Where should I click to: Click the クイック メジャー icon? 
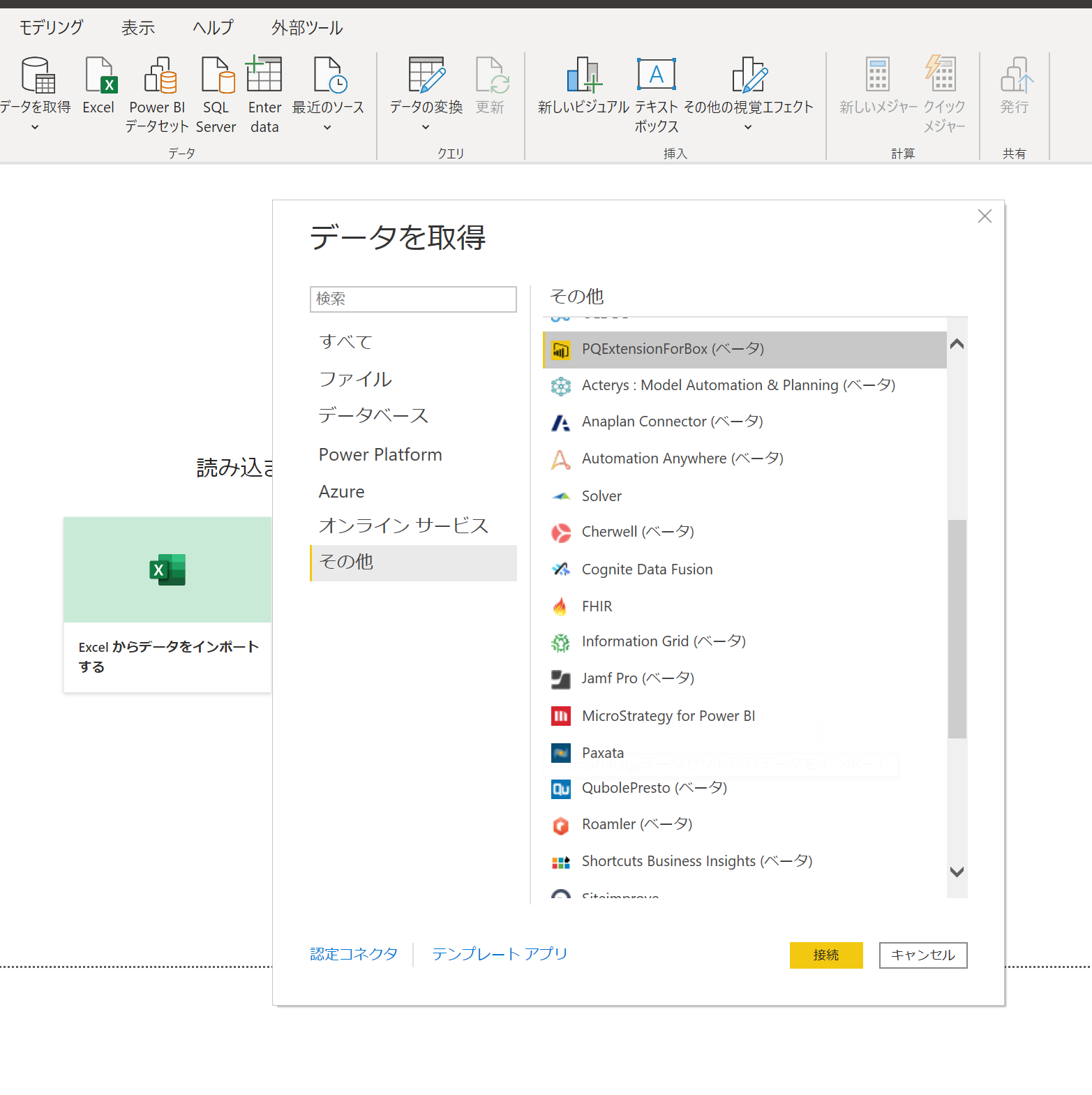tap(941, 74)
